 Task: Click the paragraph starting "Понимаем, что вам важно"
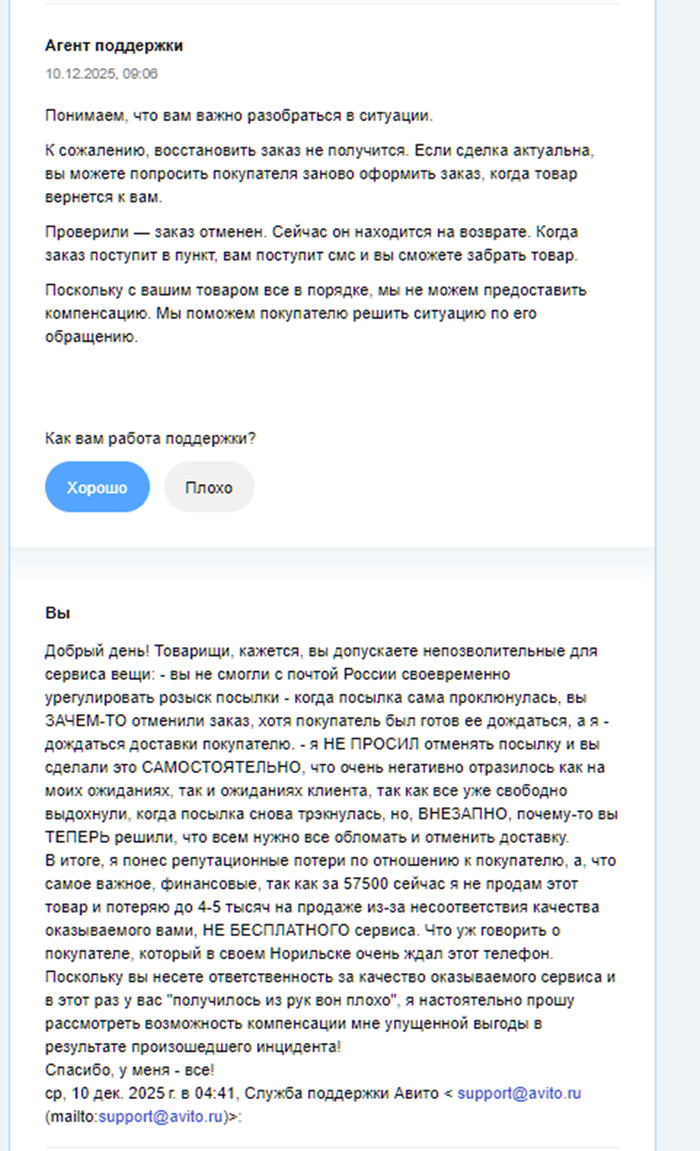coord(238,115)
